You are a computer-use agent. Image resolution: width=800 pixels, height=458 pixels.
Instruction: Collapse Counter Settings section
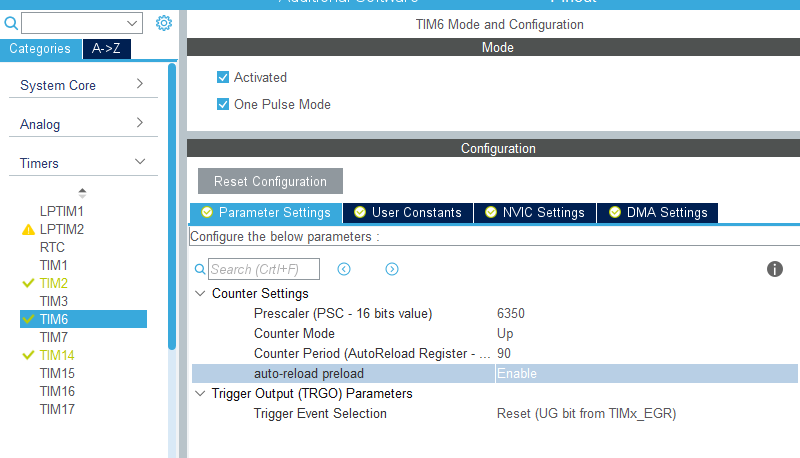(201, 293)
